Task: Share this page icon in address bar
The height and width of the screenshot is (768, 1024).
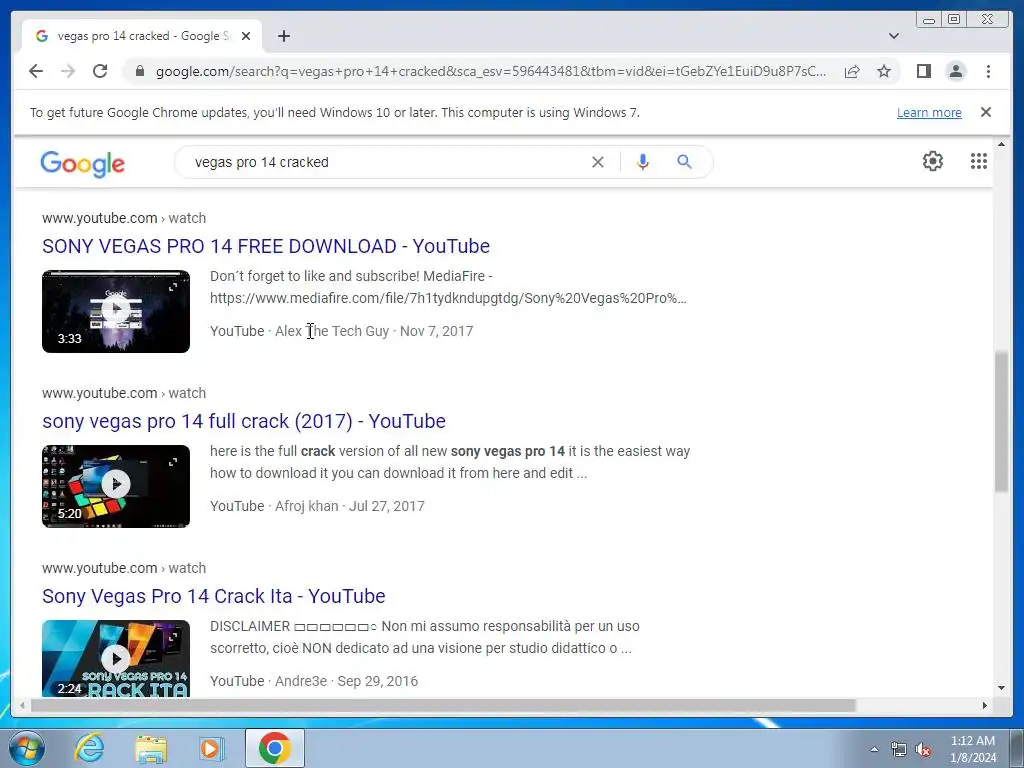Action: (852, 71)
